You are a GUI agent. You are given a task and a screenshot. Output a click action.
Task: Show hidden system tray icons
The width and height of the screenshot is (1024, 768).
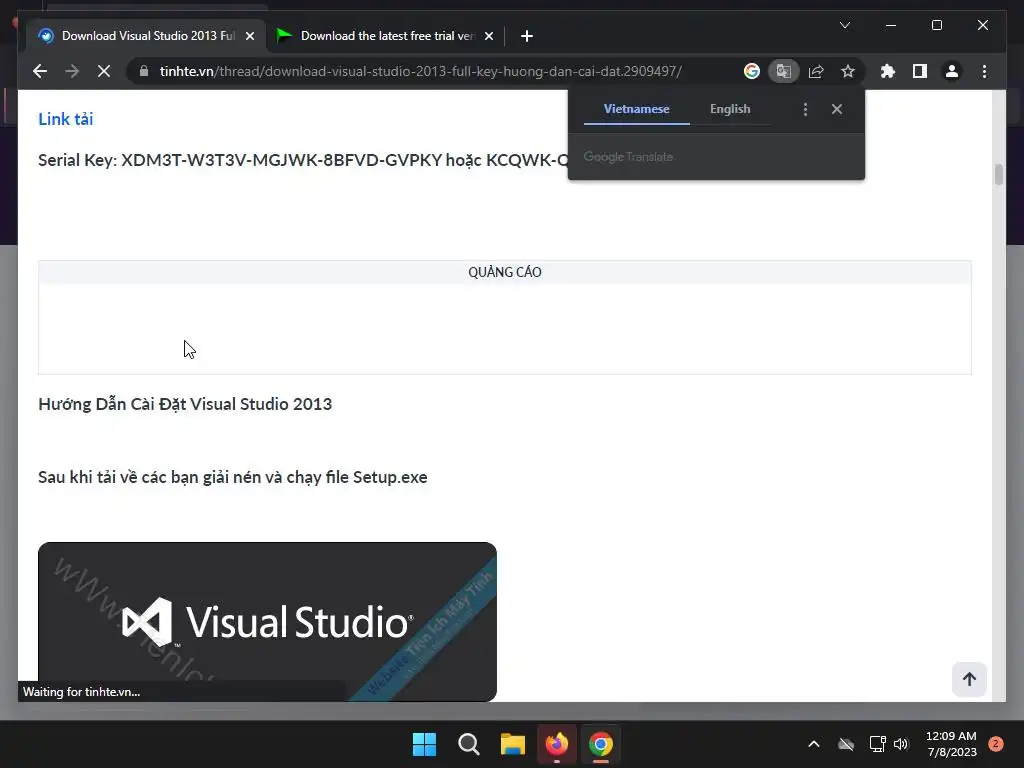(814, 744)
